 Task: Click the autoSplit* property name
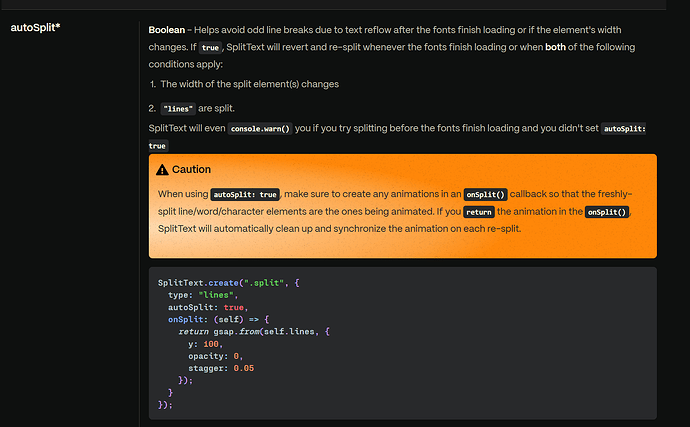tap(35, 27)
